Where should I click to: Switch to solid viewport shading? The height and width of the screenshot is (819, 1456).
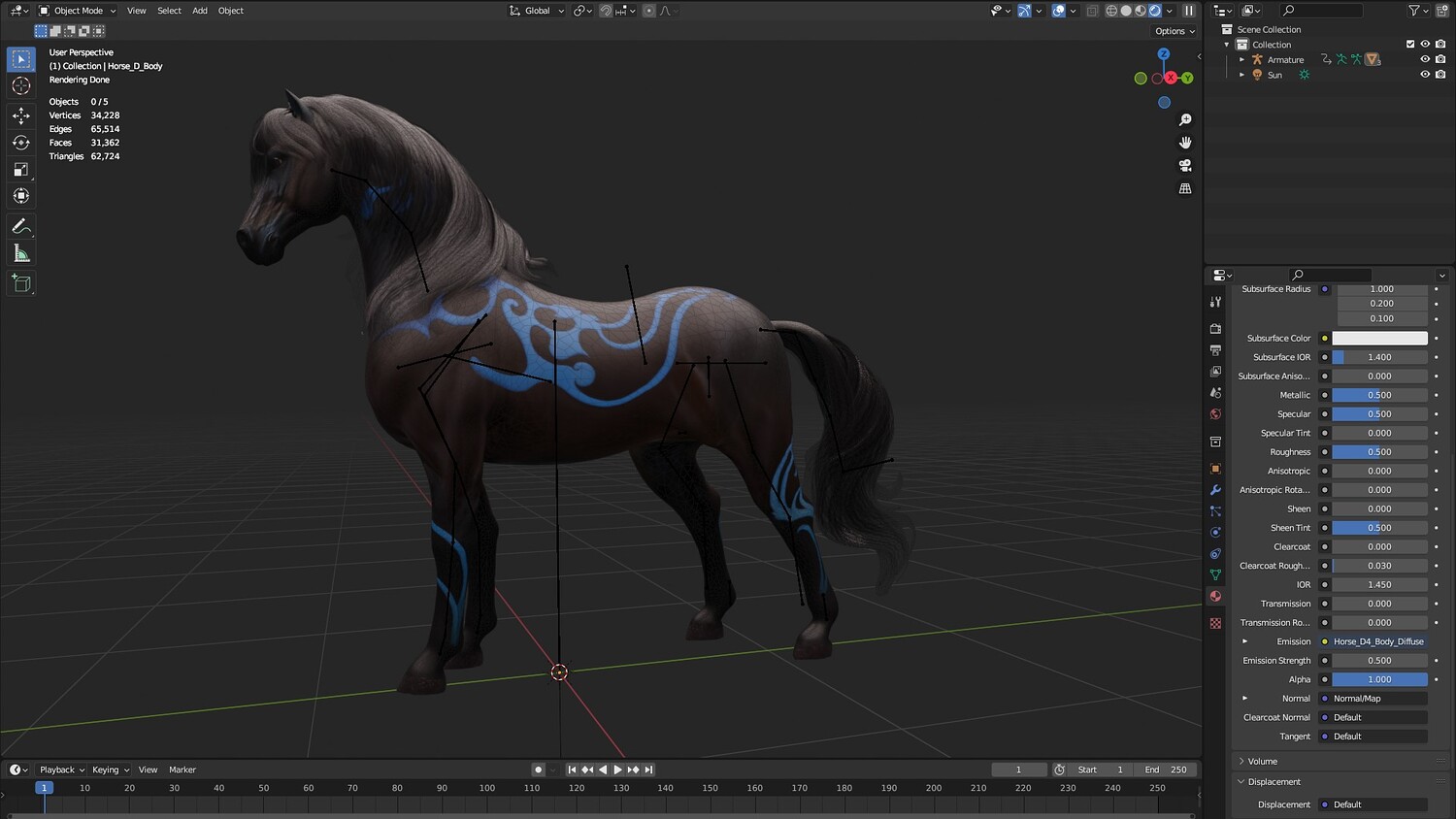[x=1126, y=11]
